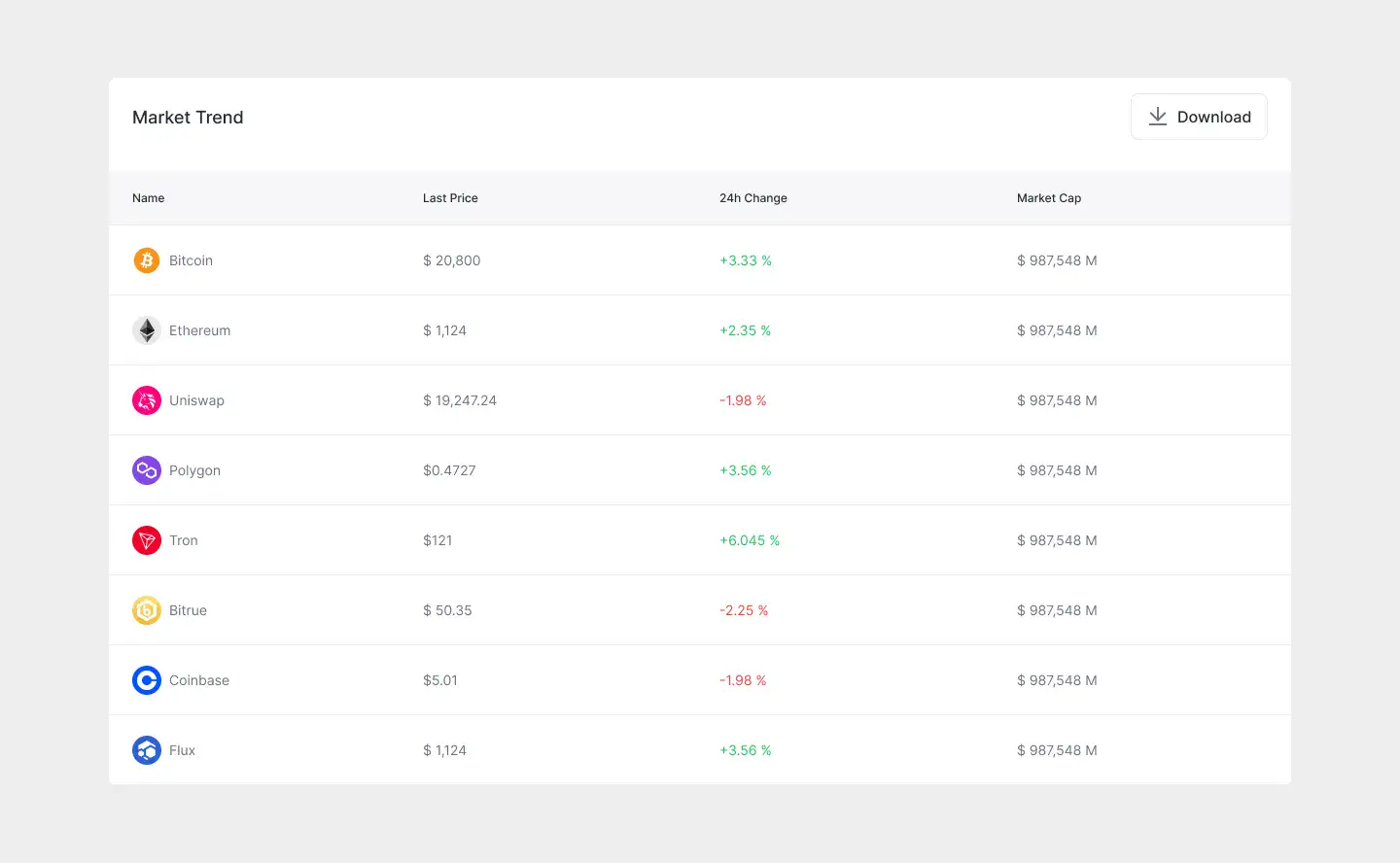Viewport: 1400px width, 863px height.
Task: Open the Flux name label
Action: 182,750
